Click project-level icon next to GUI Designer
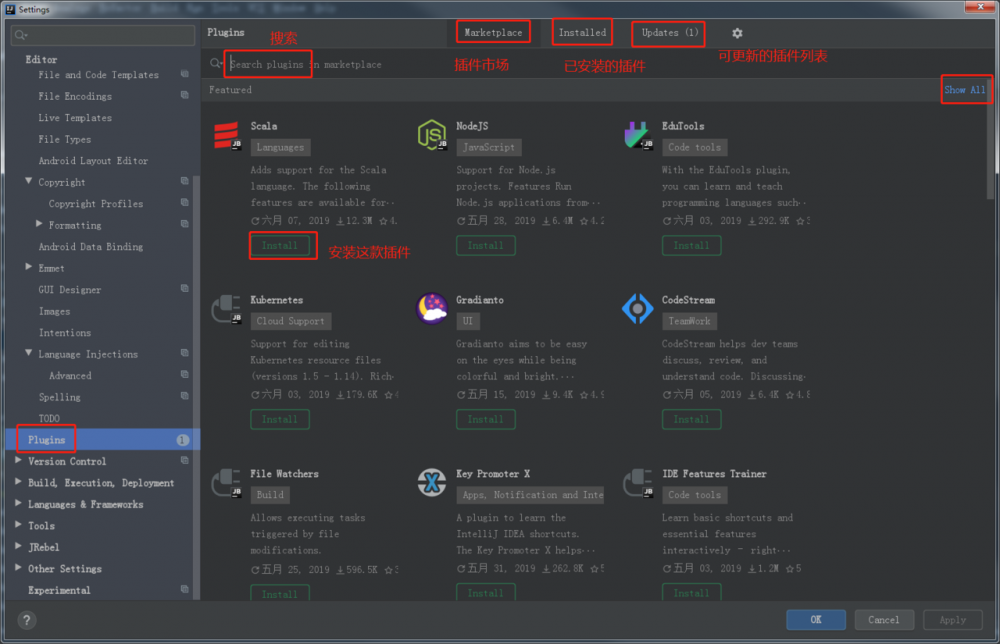1000x644 pixels. 184,289
